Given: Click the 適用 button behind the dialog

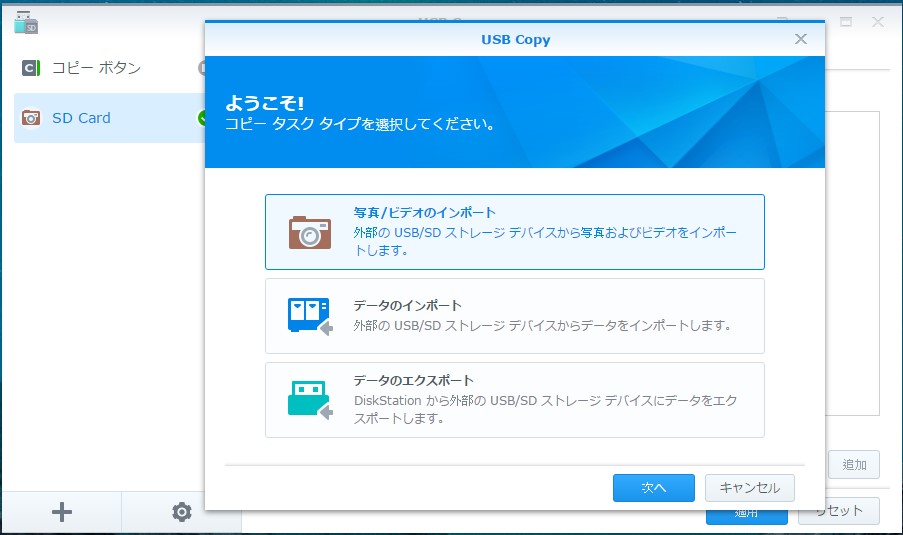Looking at the screenshot, I should [x=746, y=517].
